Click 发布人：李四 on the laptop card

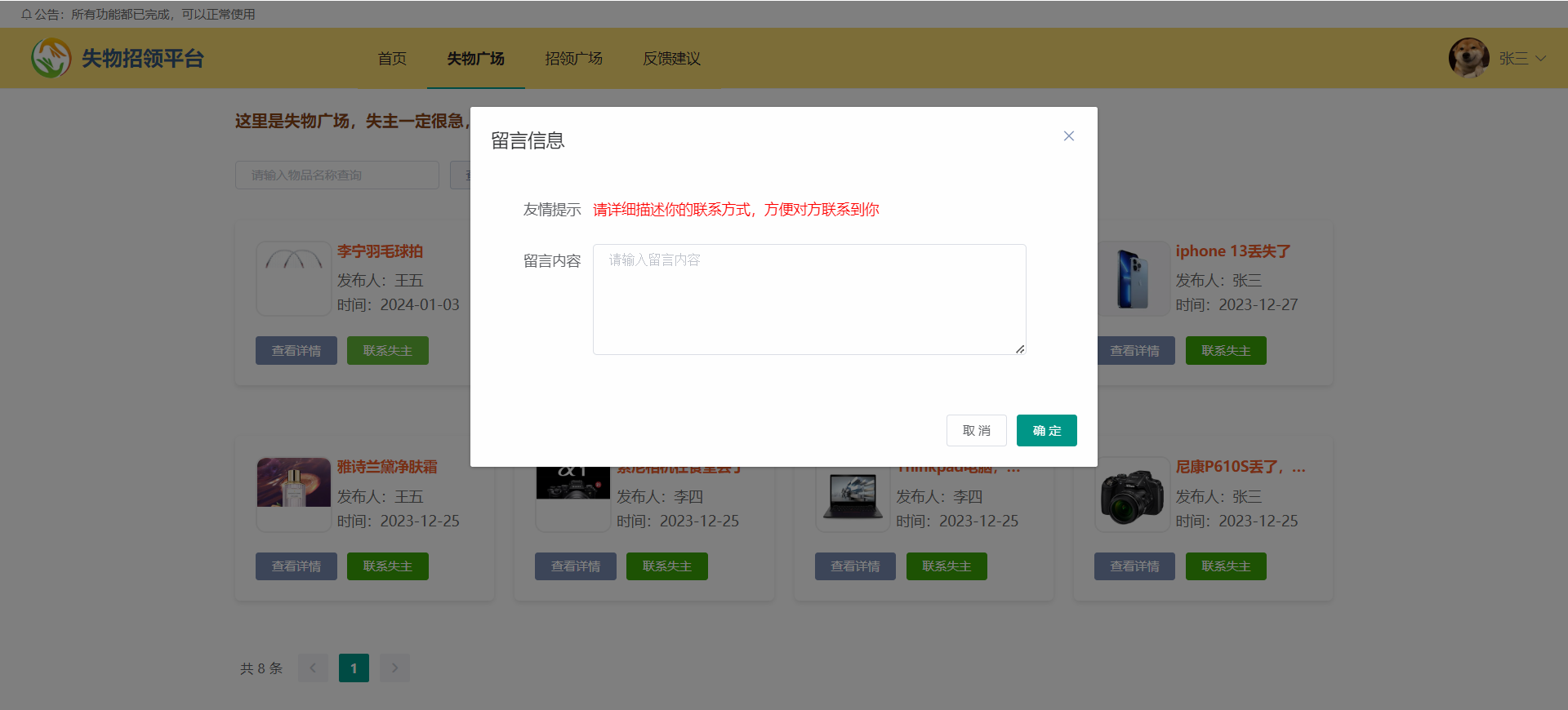tap(939, 496)
